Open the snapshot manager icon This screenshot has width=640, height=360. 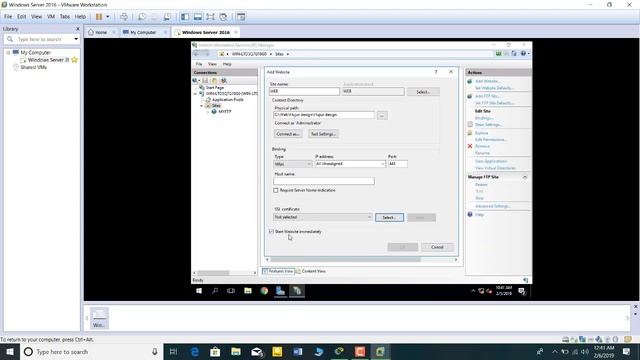tap(167, 17)
